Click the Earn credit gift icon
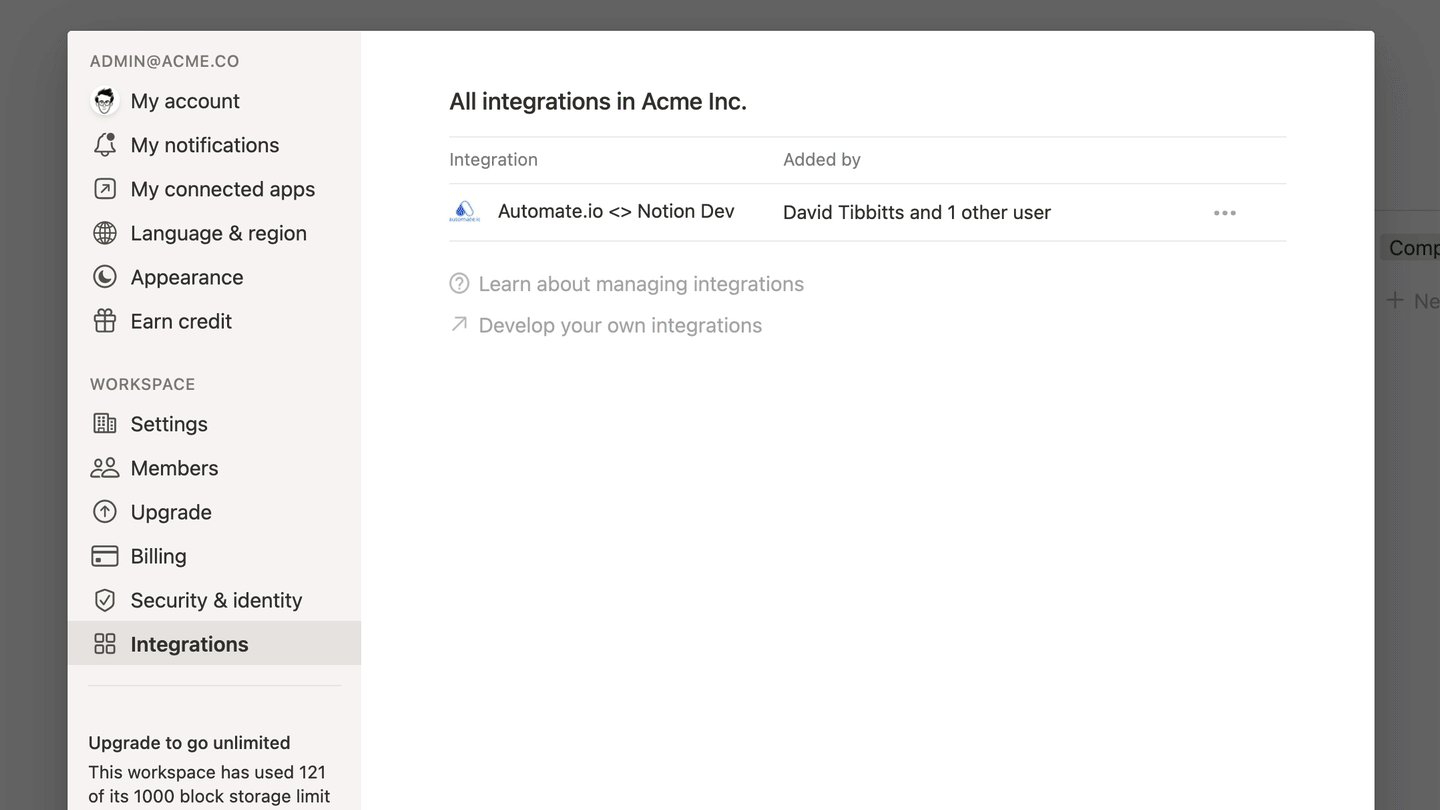1440x810 pixels. point(104,320)
